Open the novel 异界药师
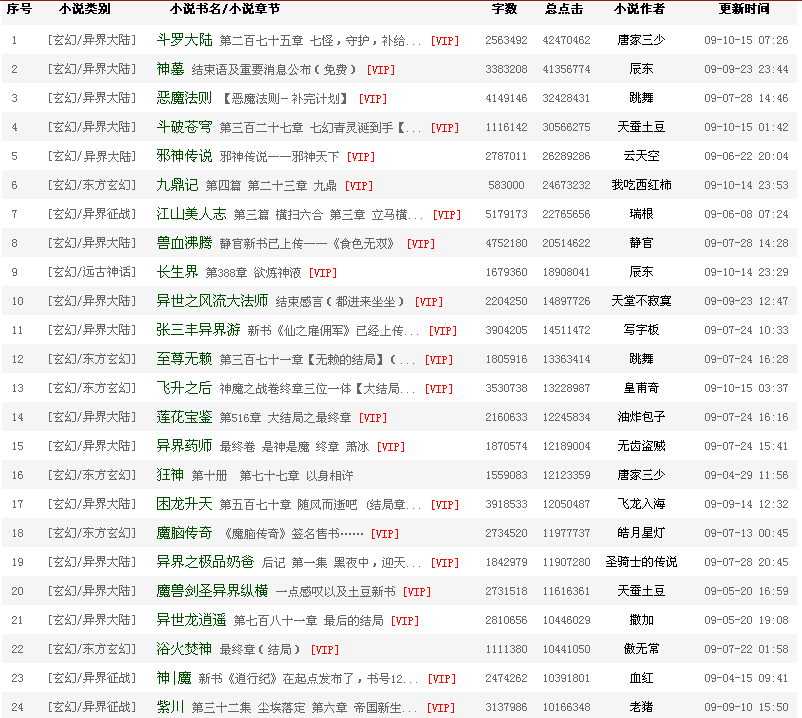The image size is (802, 718). click(x=184, y=446)
